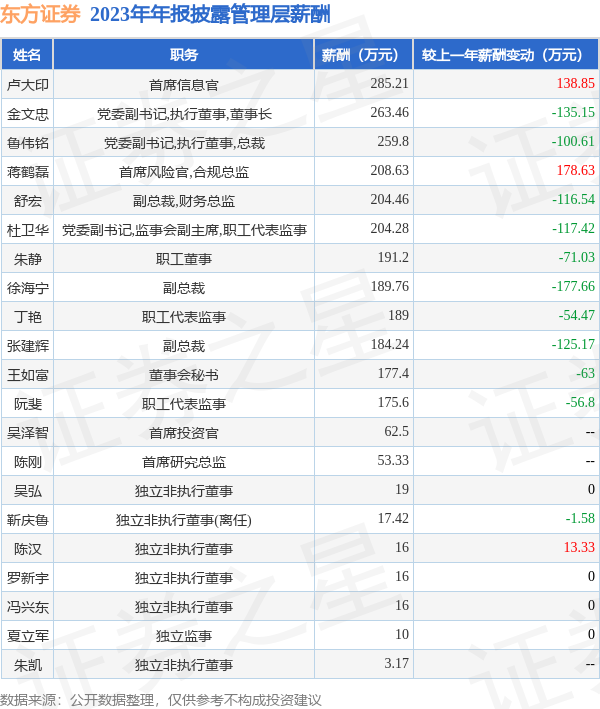Select salary value 19

(402, 490)
